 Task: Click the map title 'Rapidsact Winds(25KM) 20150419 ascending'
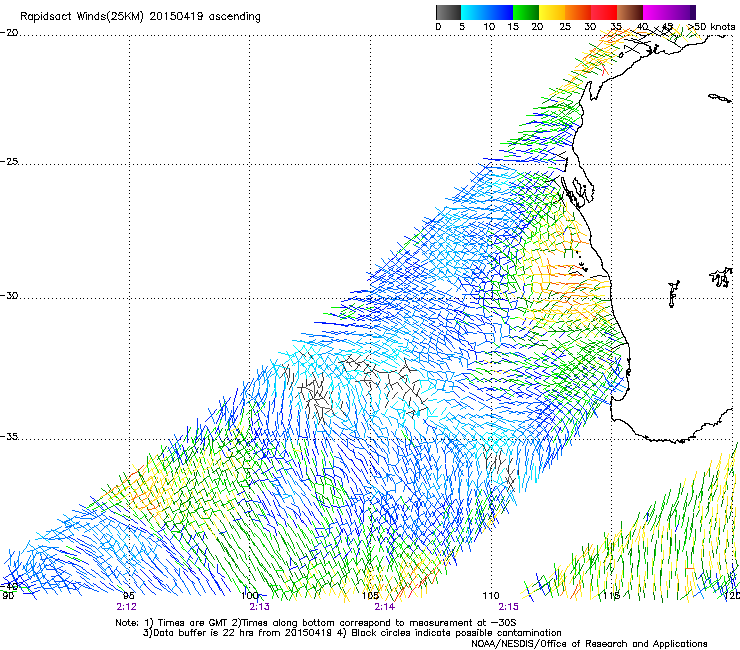(x=140, y=17)
